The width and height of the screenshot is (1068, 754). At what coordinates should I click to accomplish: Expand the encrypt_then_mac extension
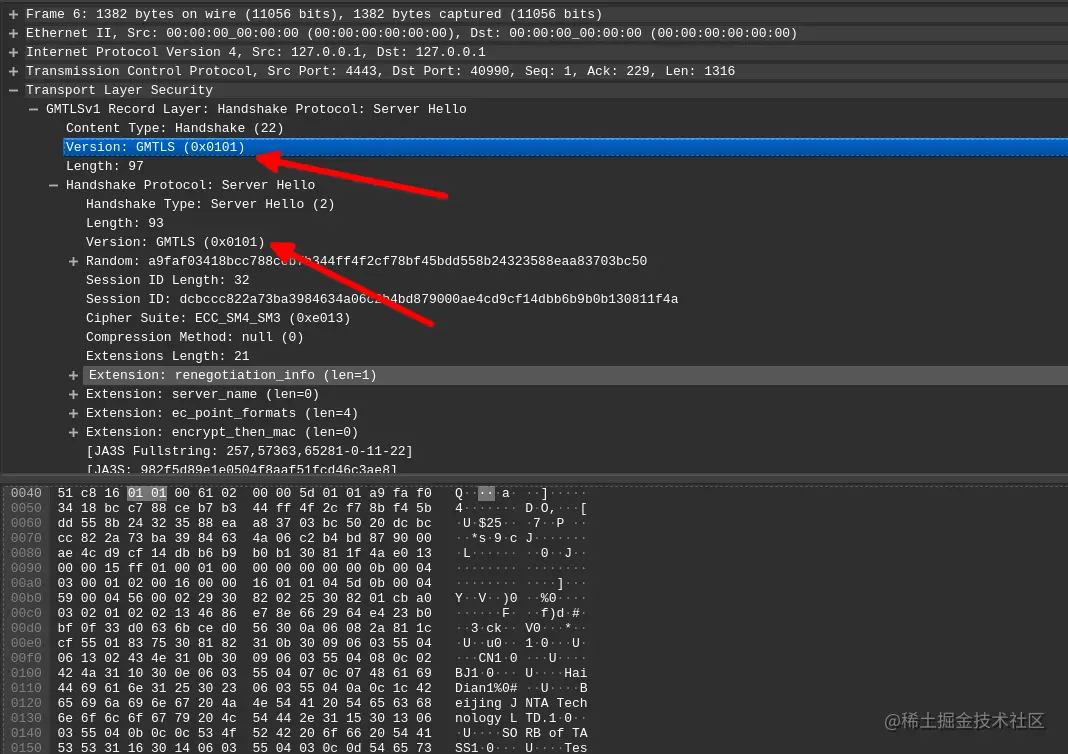coord(73,431)
